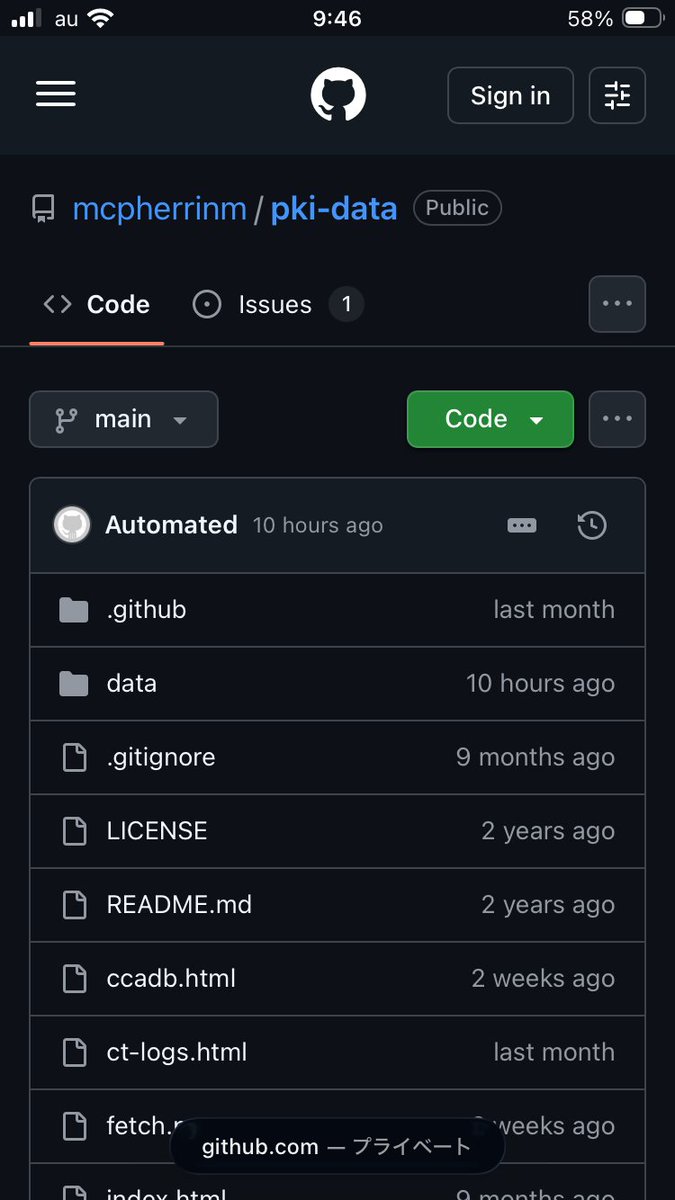Screen dimensions: 675x1200
Task: Open the mcpherrinm owner link
Action: point(160,209)
